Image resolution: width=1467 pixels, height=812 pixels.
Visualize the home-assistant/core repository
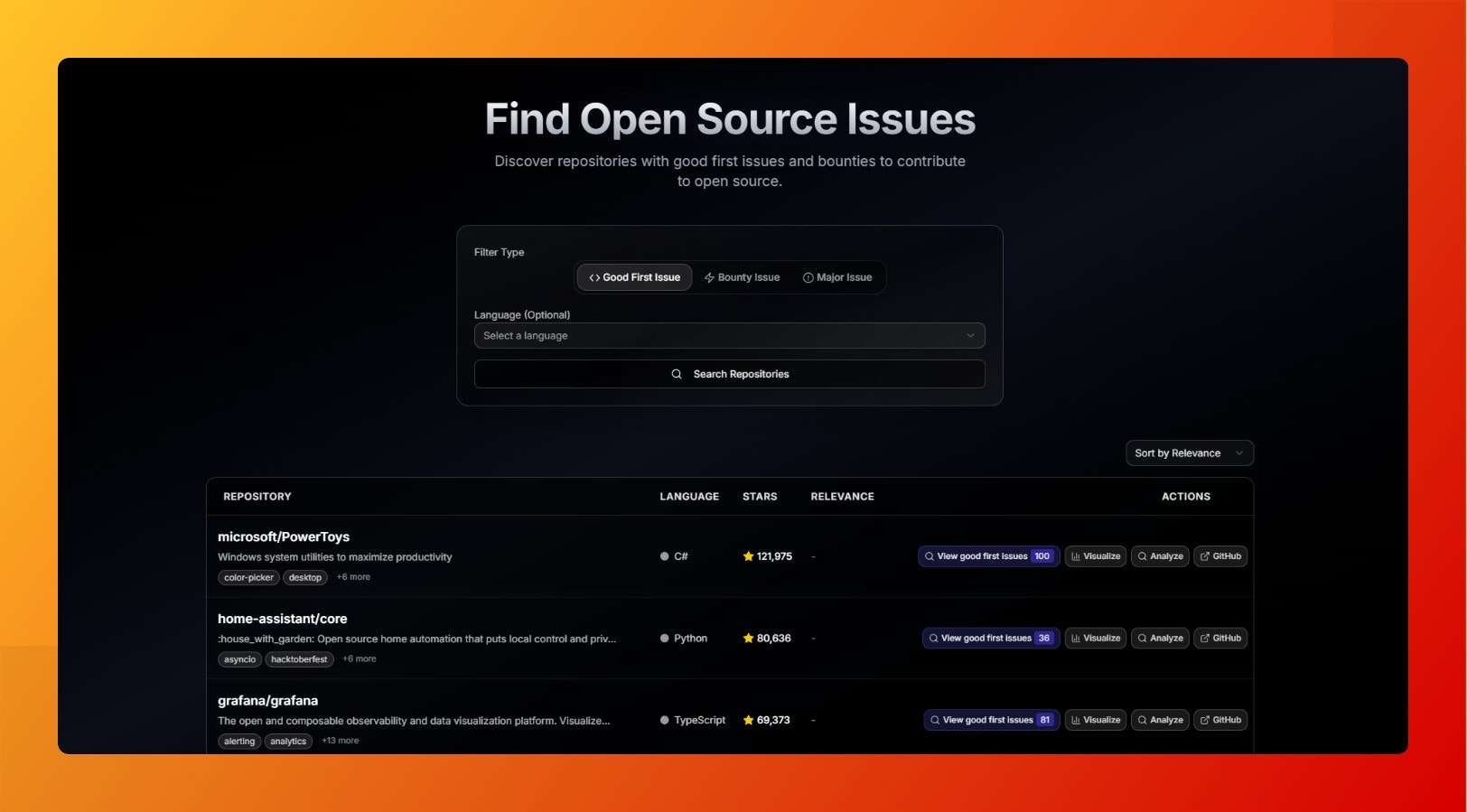(x=1095, y=638)
